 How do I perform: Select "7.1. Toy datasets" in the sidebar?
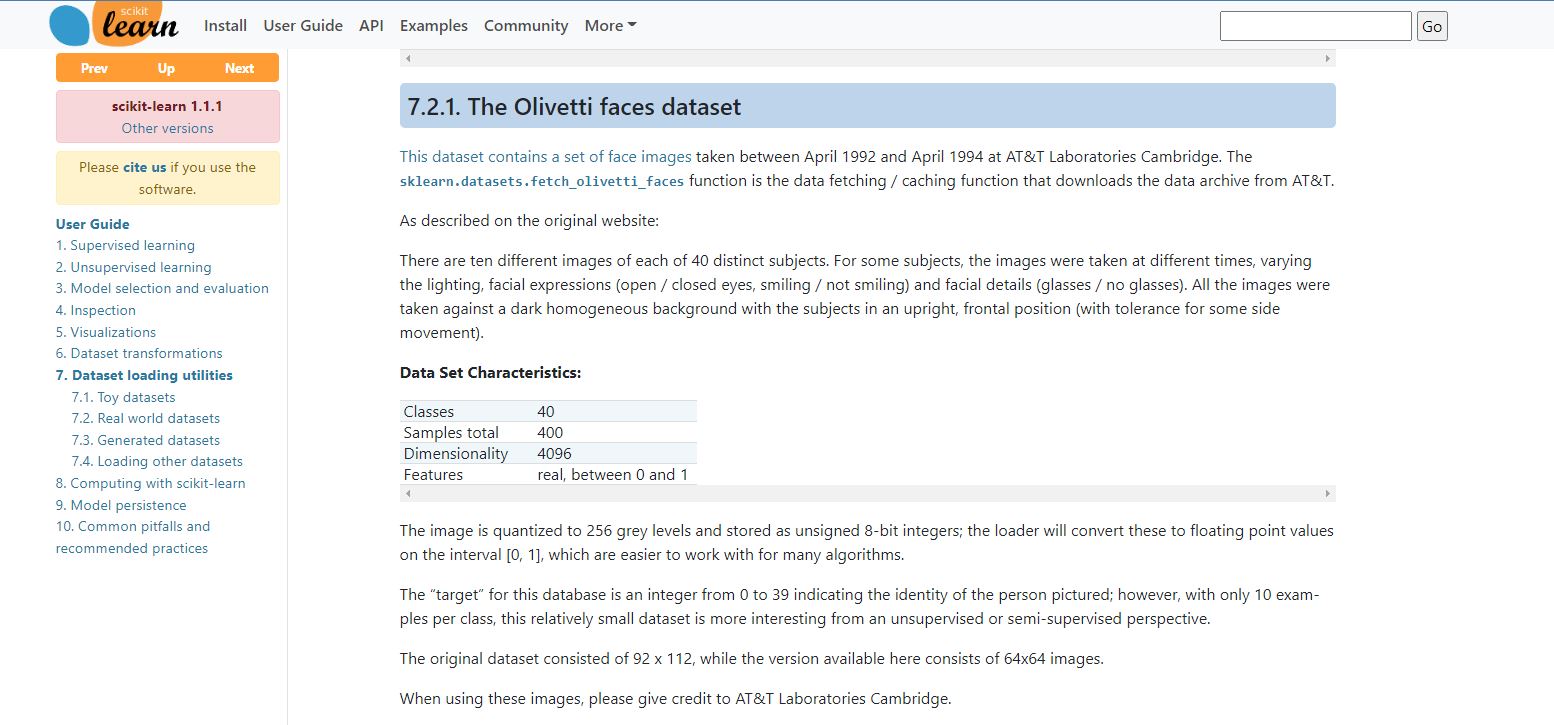pyautogui.click(x=123, y=397)
